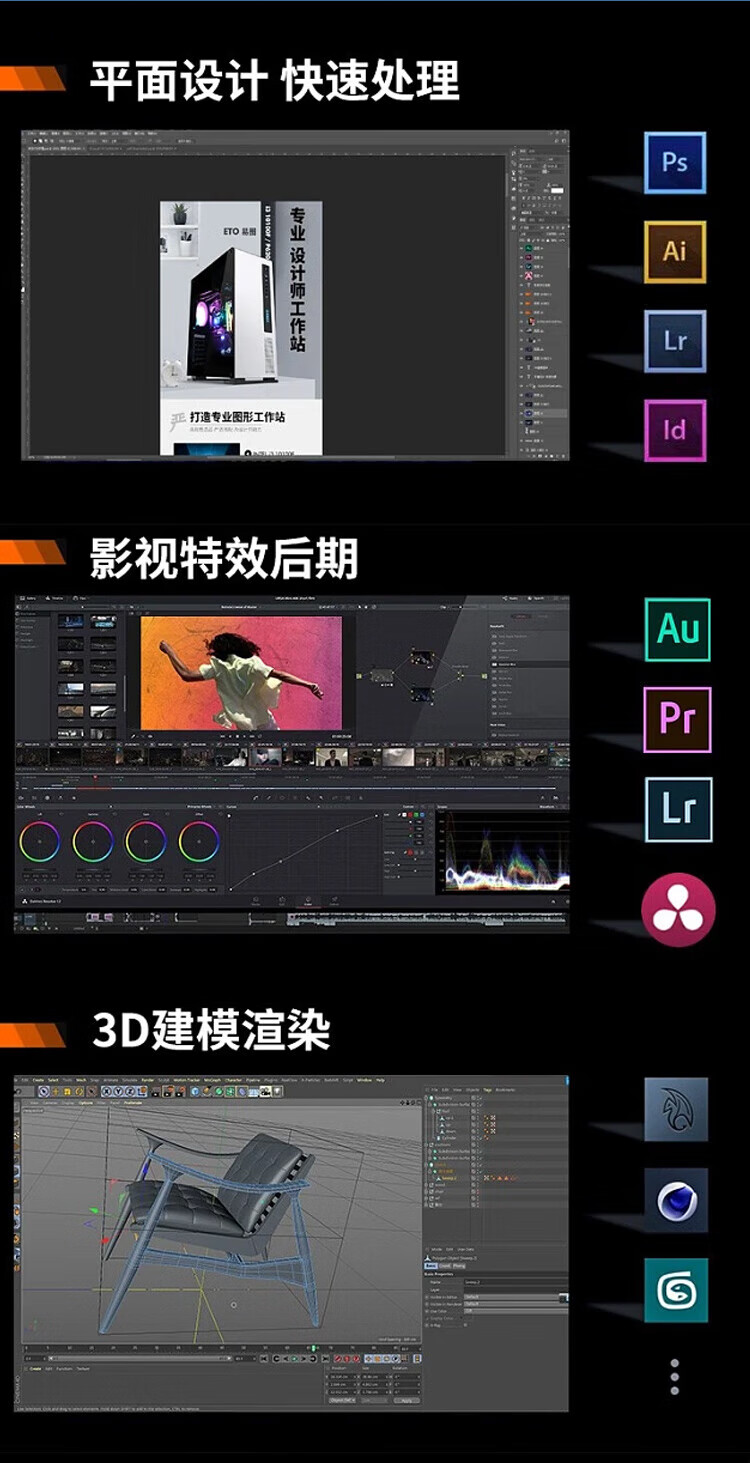Click the Photoshop Ps app icon

coord(675,162)
